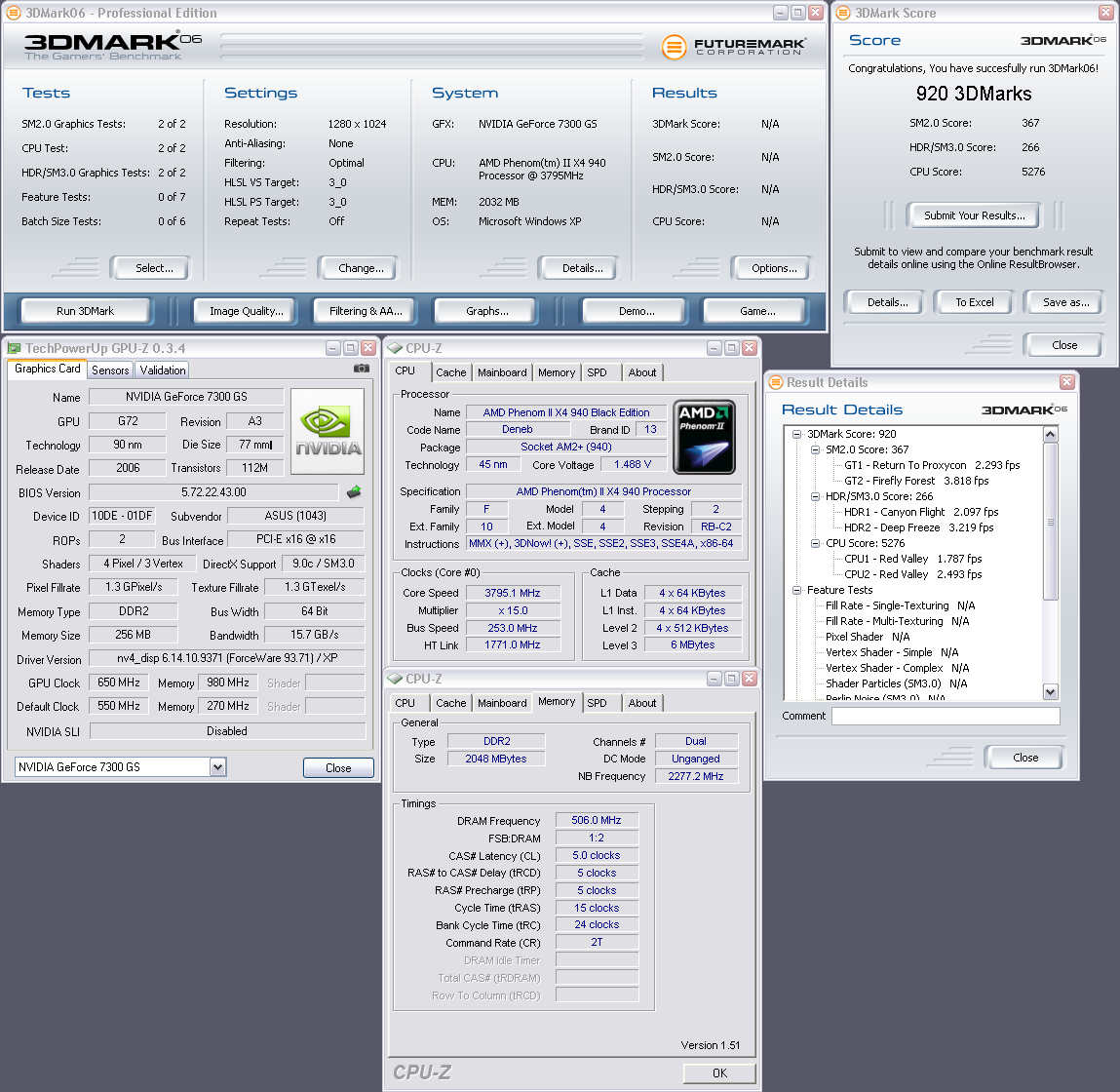Image resolution: width=1120 pixels, height=1092 pixels.
Task: Click OK in the lower CPU-Z window
Action: (719, 1072)
